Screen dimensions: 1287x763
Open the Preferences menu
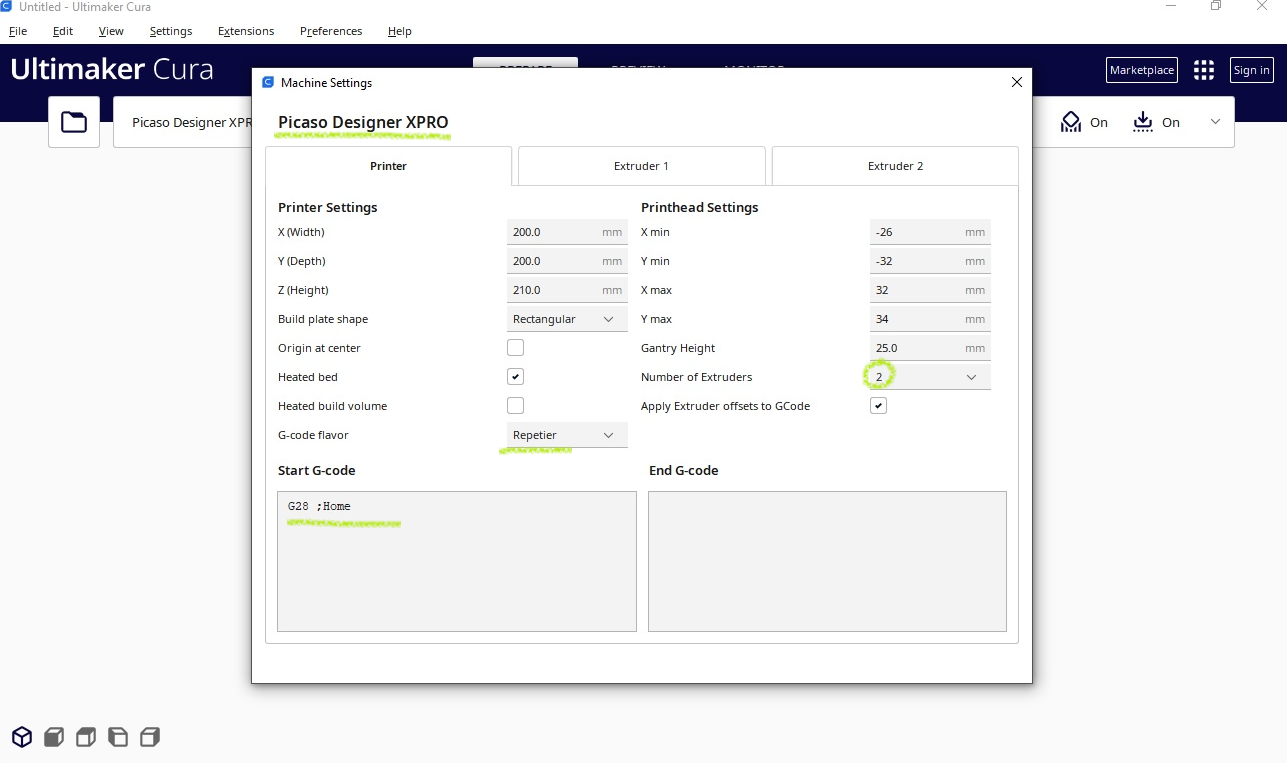[x=331, y=31]
